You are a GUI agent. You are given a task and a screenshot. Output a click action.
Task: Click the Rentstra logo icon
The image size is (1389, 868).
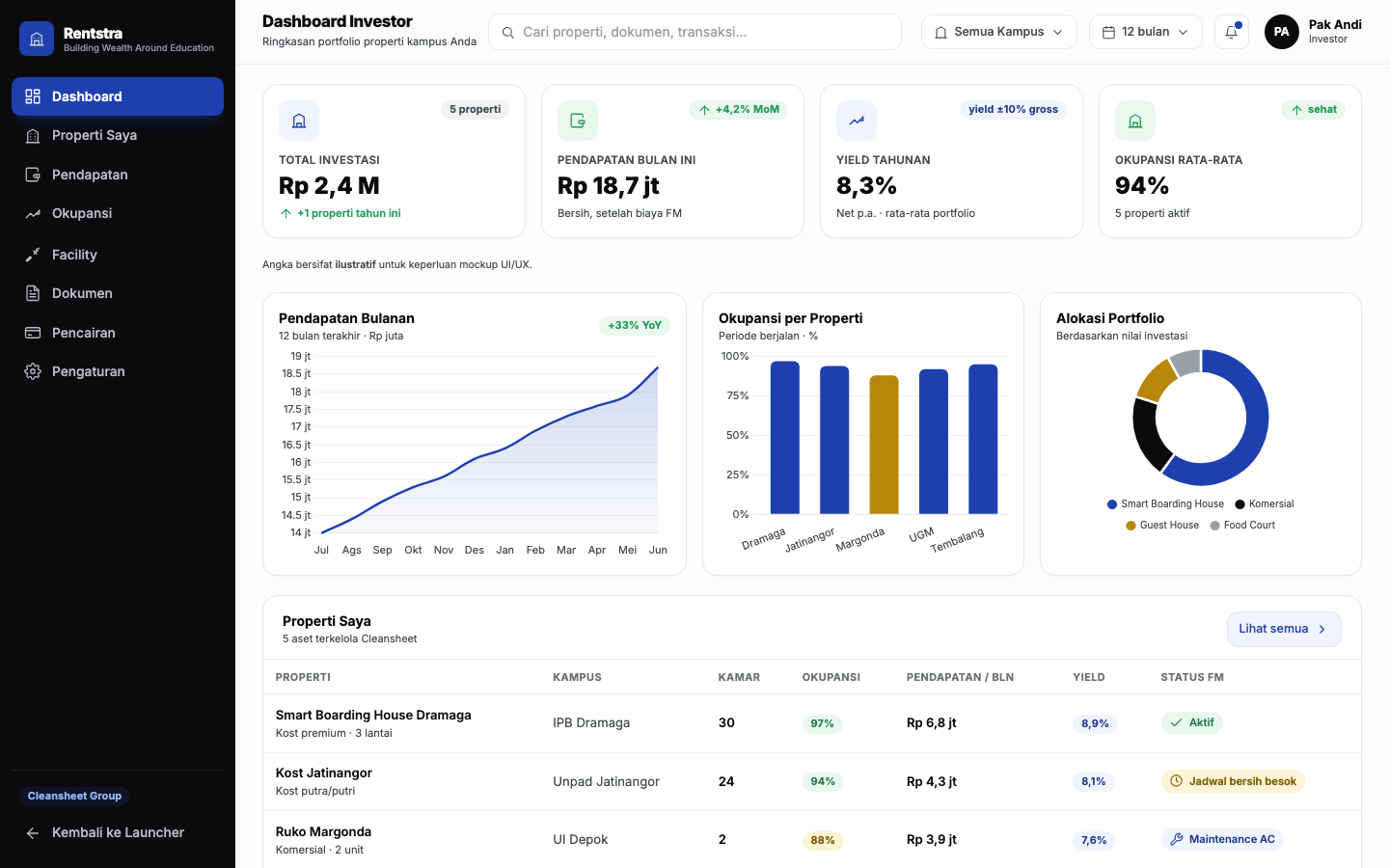(x=37, y=39)
